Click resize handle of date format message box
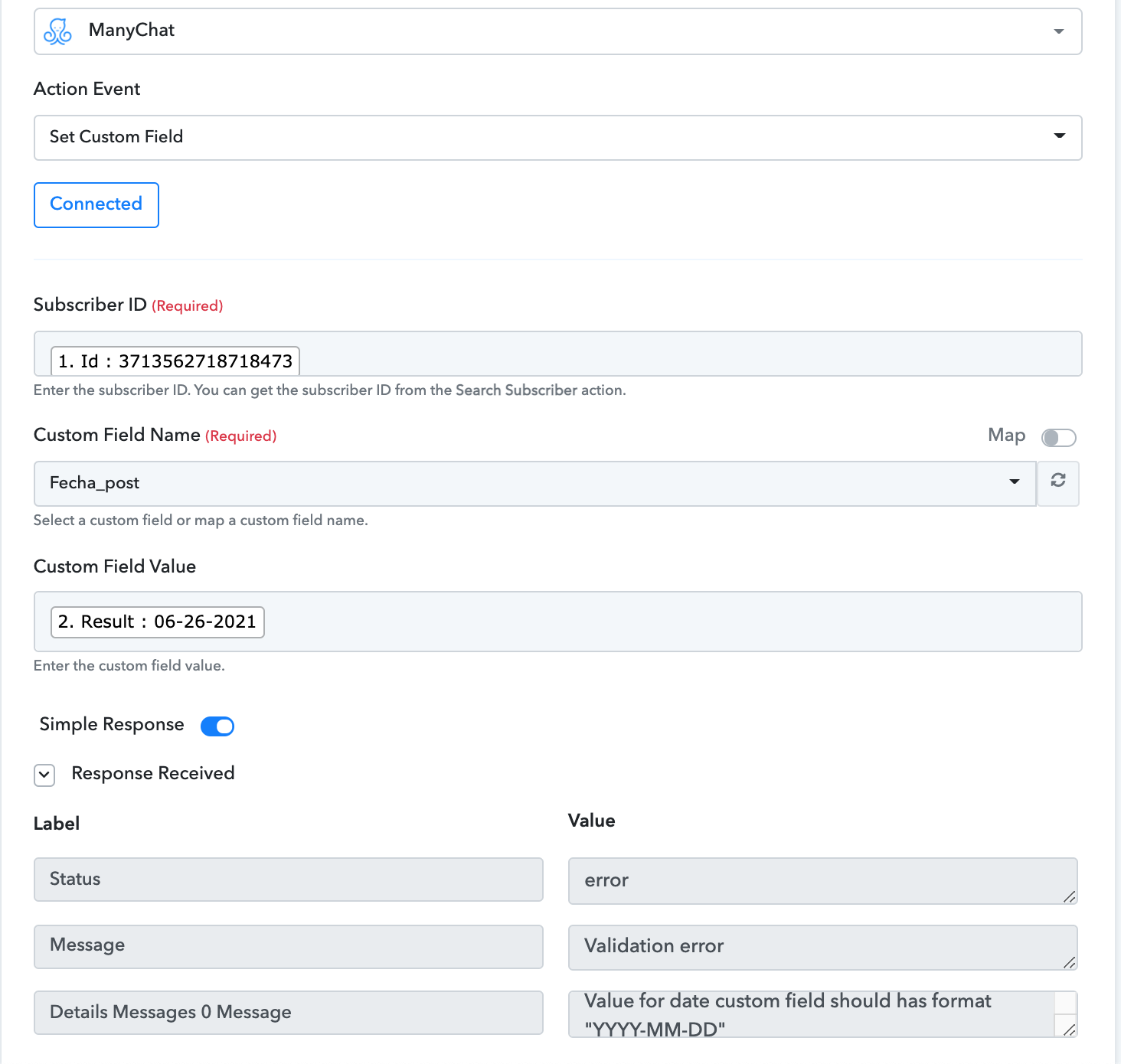The height and width of the screenshot is (1064, 1121). (1069, 1029)
